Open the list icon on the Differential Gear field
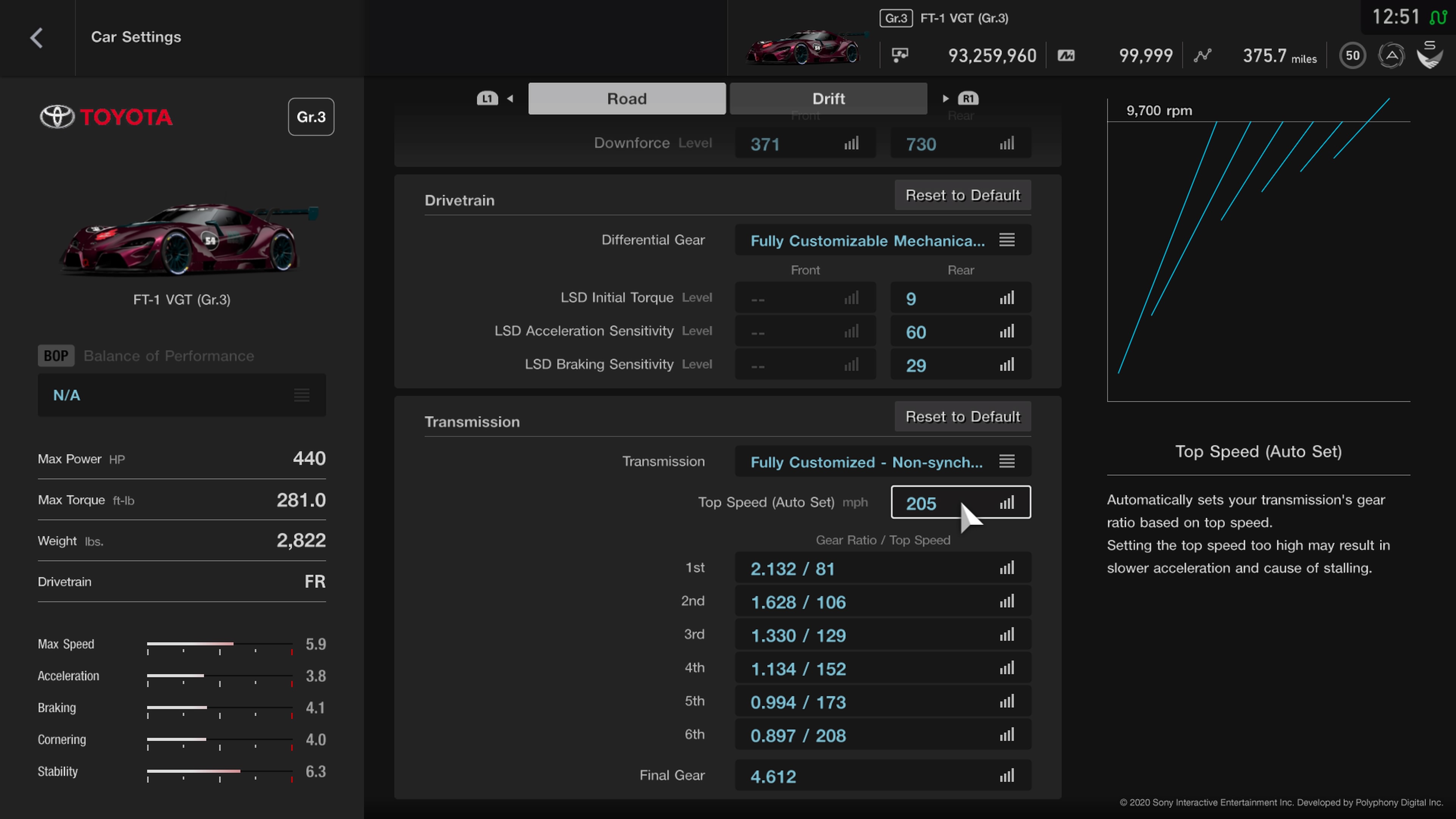1456x819 pixels. tap(1007, 240)
